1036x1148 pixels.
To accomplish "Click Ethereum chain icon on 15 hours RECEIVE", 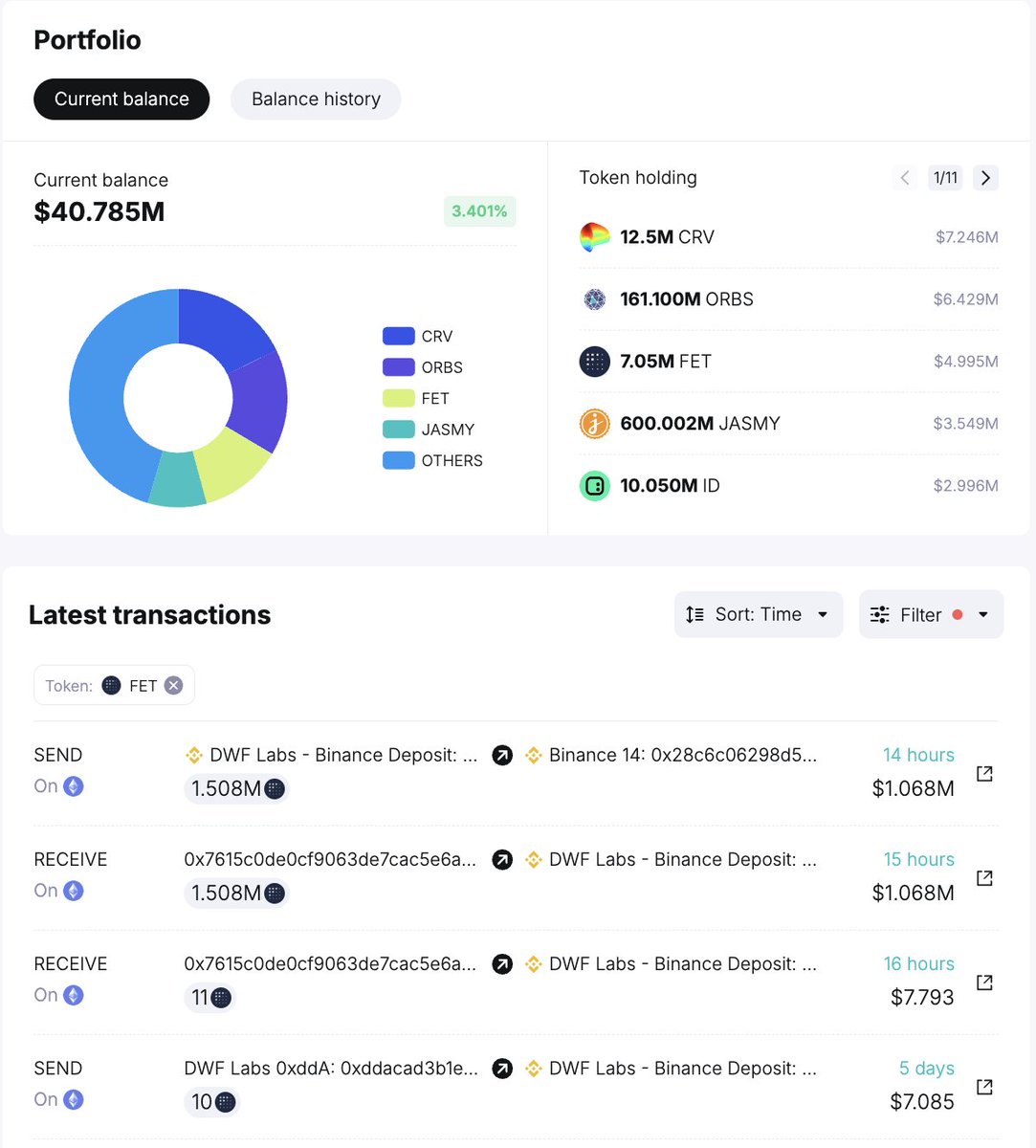I will [x=74, y=891].
